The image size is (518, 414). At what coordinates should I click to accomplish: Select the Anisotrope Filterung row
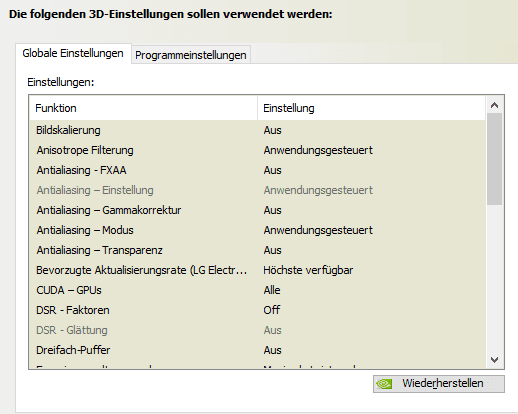(x=257, y=150)
